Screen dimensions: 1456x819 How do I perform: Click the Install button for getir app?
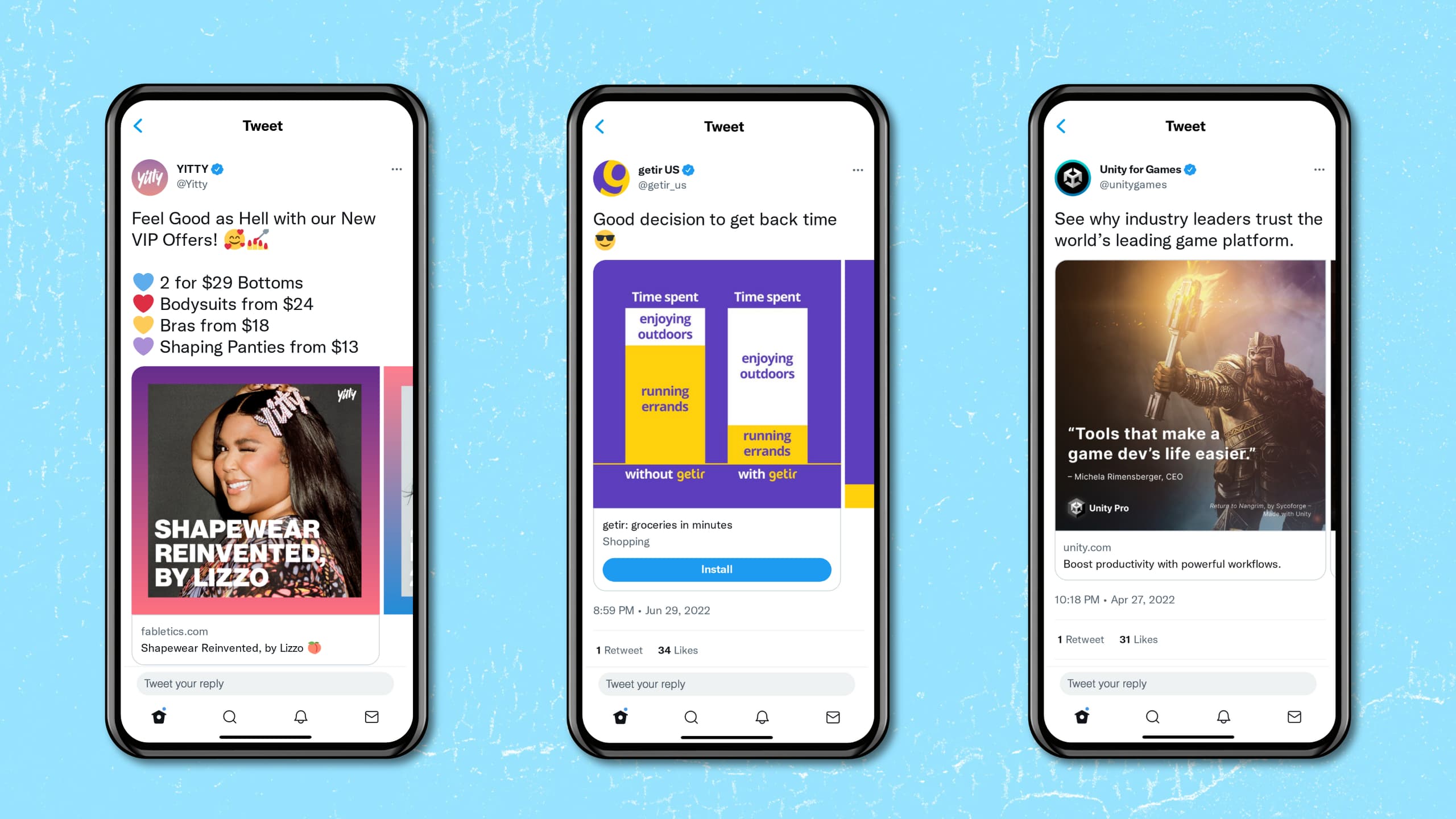tap(717, 569)
